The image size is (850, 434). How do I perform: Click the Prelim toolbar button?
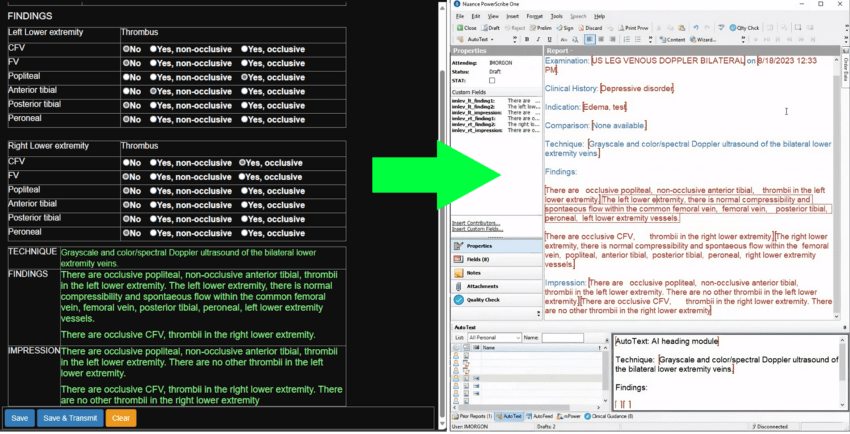coord(541,28)
